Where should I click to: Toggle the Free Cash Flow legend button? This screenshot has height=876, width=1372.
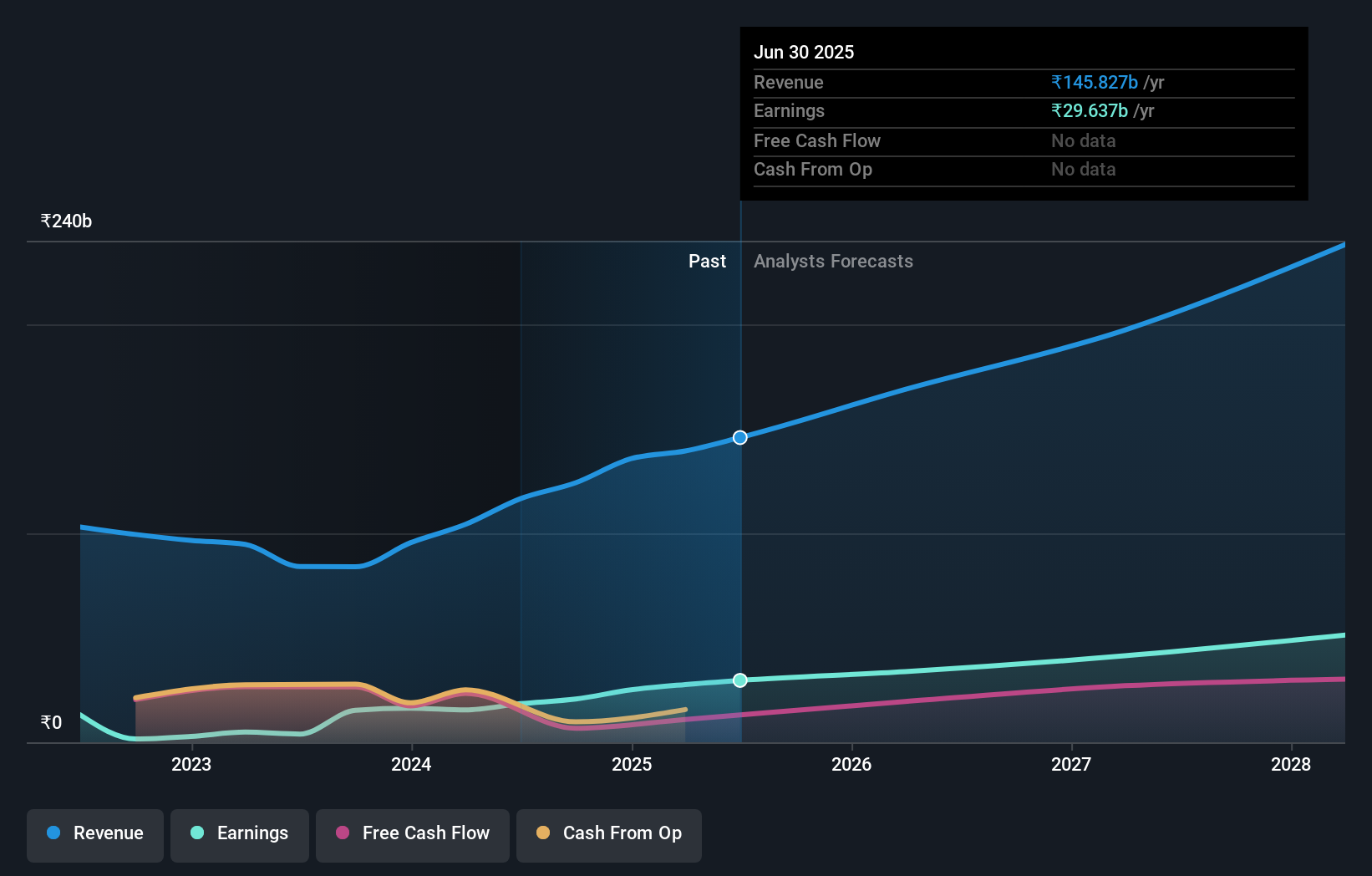tap(413, 835)
